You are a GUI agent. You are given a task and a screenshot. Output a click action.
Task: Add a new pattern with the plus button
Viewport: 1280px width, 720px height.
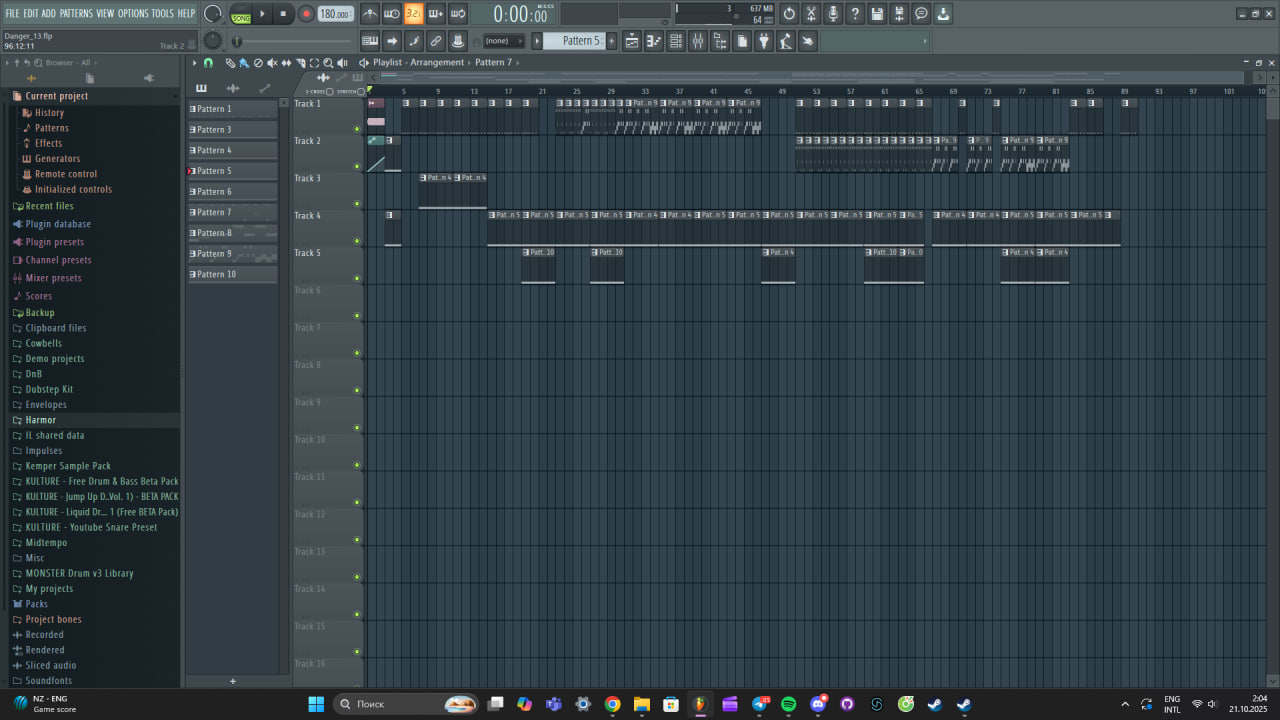[612, 41]
